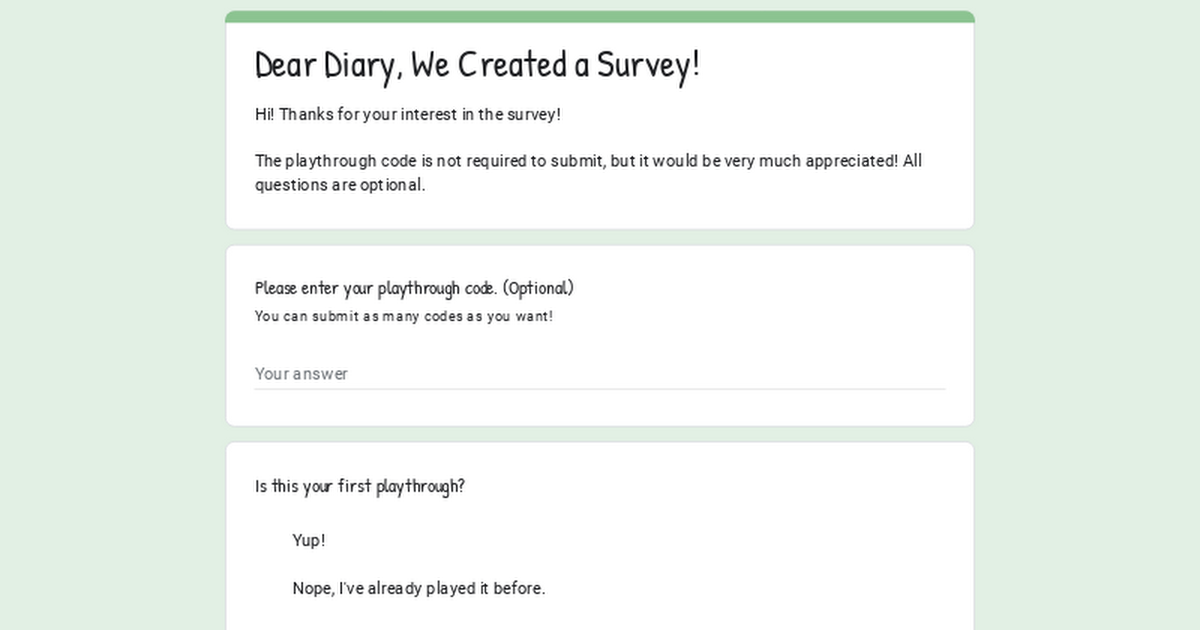Click the 'Is this your first playthrough?' question
This screenshot has height=630, width=1200.
(x=360, y=487)
